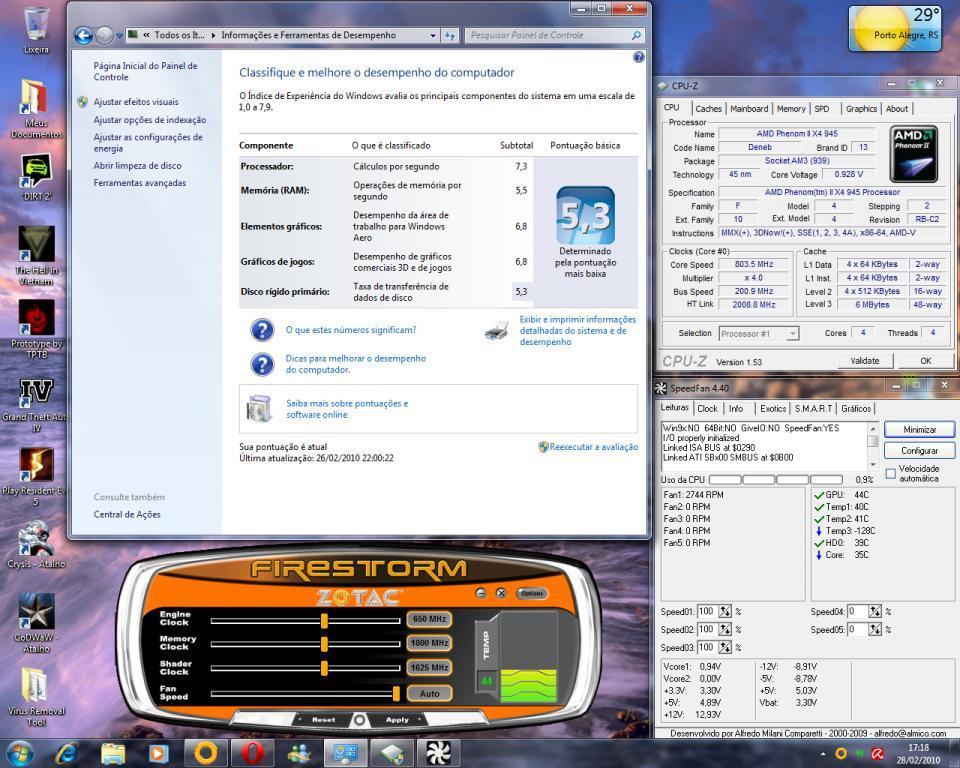Open the S.M.A.R.T tab in SpeedFan
This screenshot has height=768, width=960.
(x=813, y=408)
